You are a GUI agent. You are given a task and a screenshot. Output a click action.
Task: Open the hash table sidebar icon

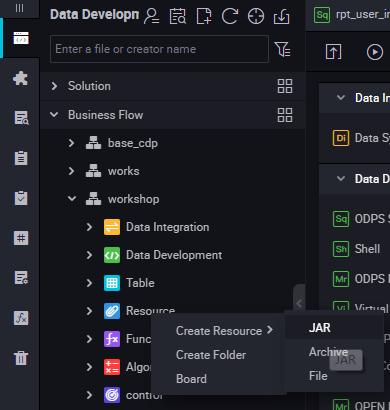tap(21, 238)
